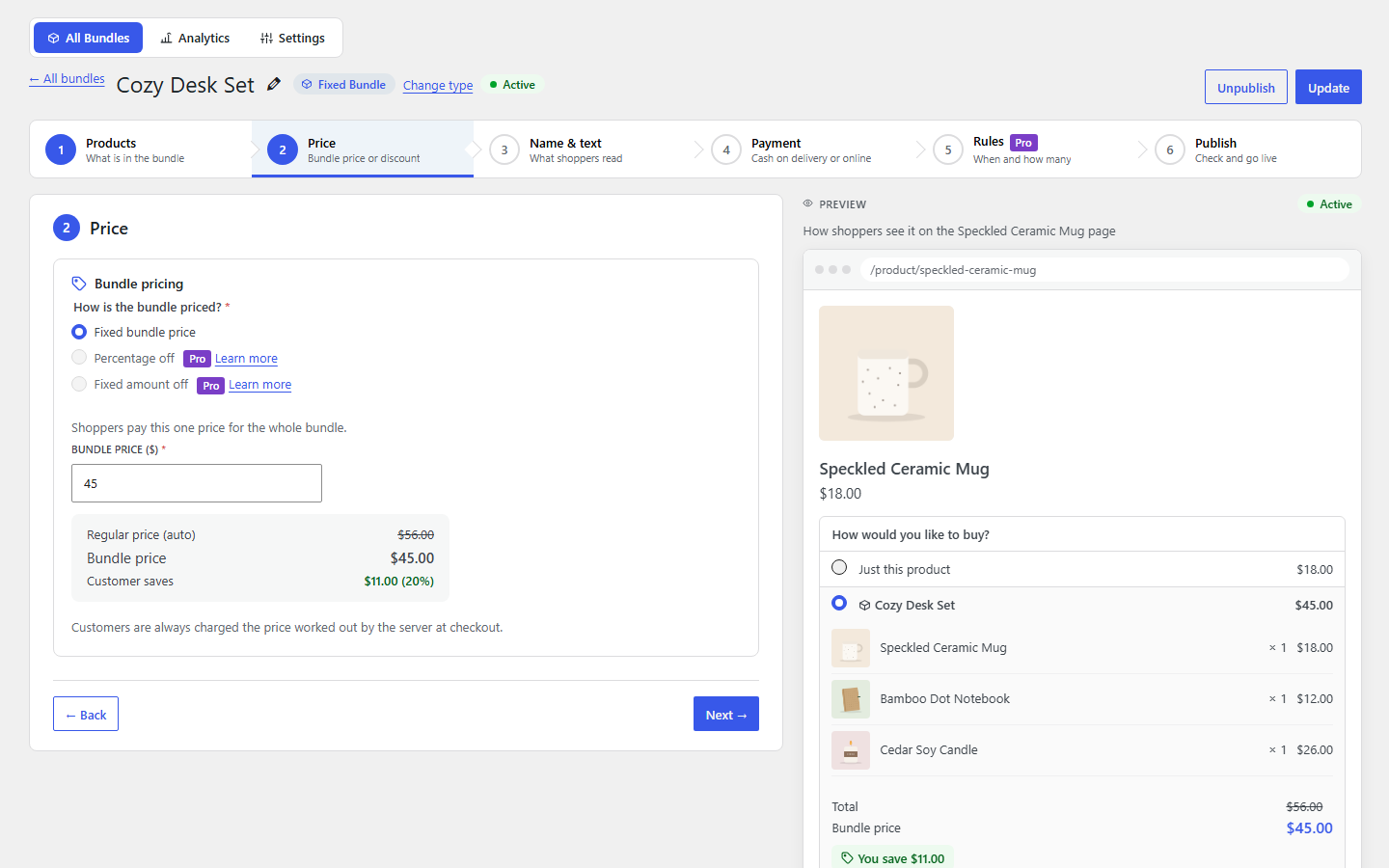Click the Active status badge beside the title

512,85
